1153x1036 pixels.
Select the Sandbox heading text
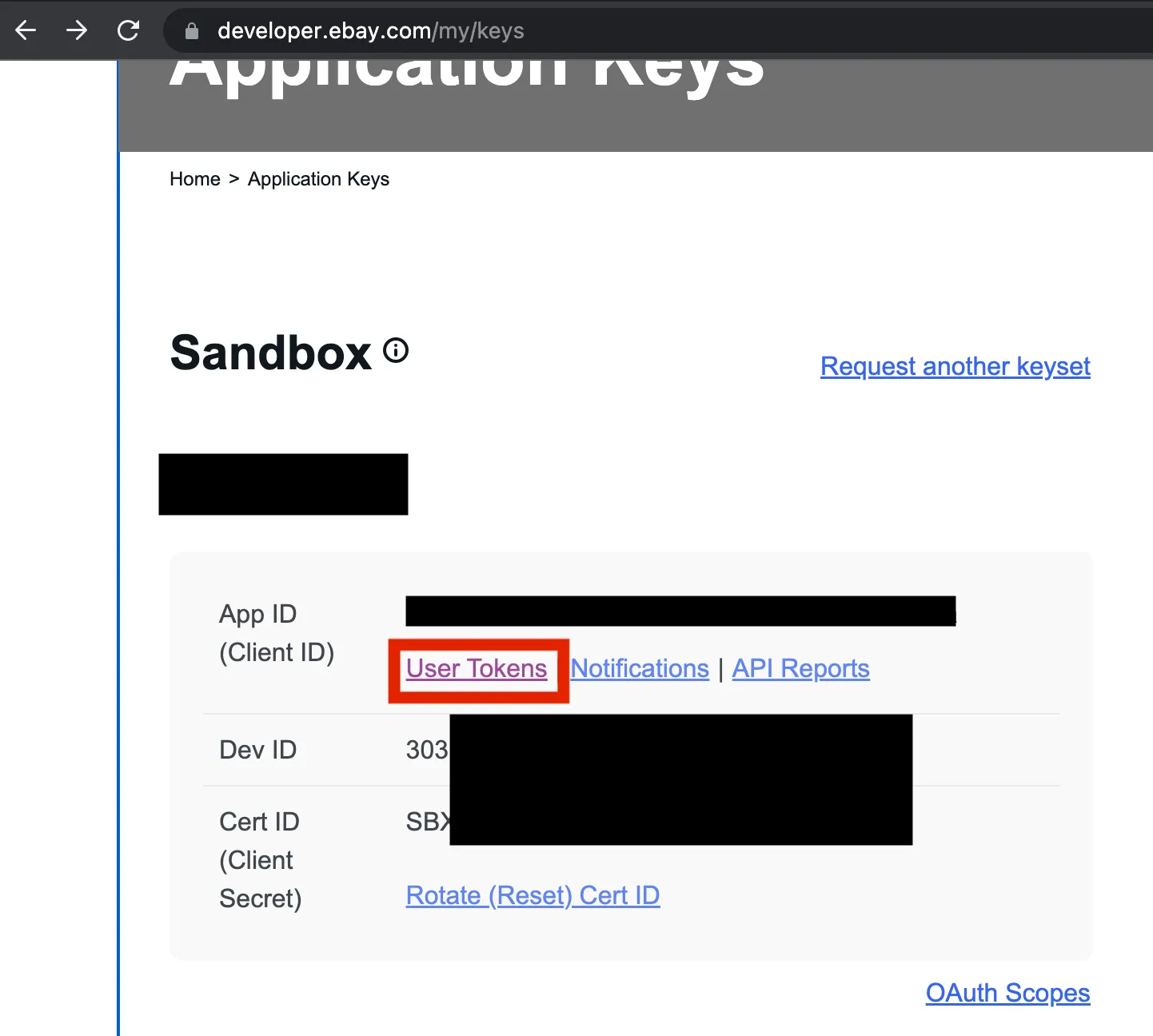pyautogui.click(x=271, y=353)
